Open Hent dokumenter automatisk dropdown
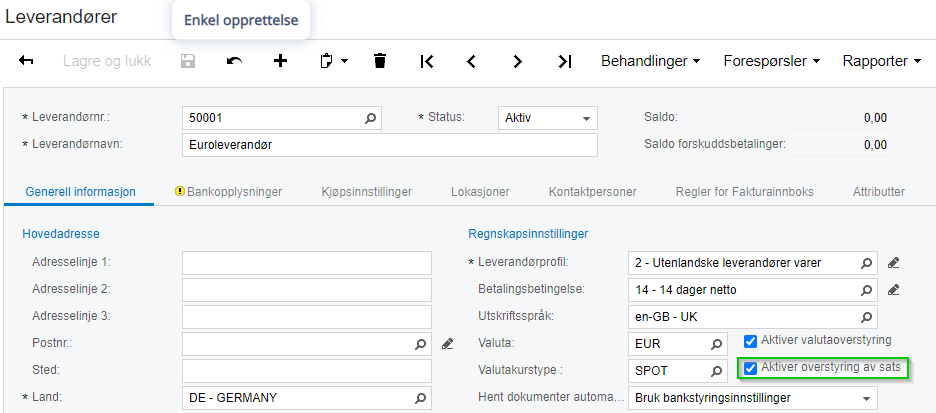The height and width of the screenshot is (413, 936). click(x=753, y=397)
